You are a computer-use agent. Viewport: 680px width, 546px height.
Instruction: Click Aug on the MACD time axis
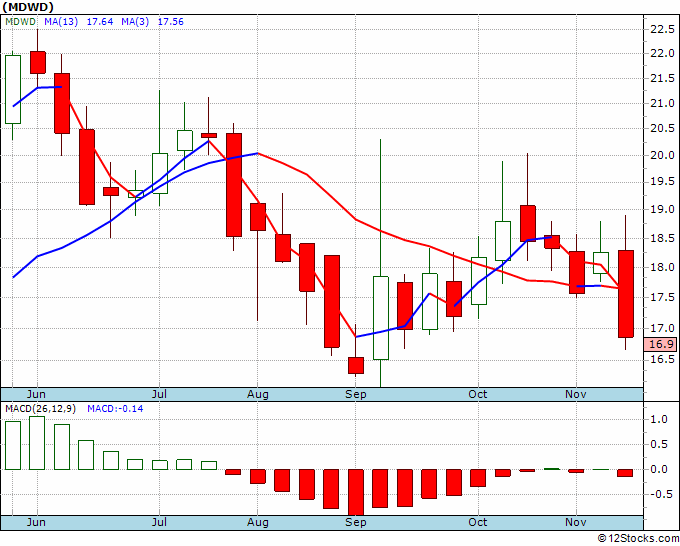click(258, 522)
